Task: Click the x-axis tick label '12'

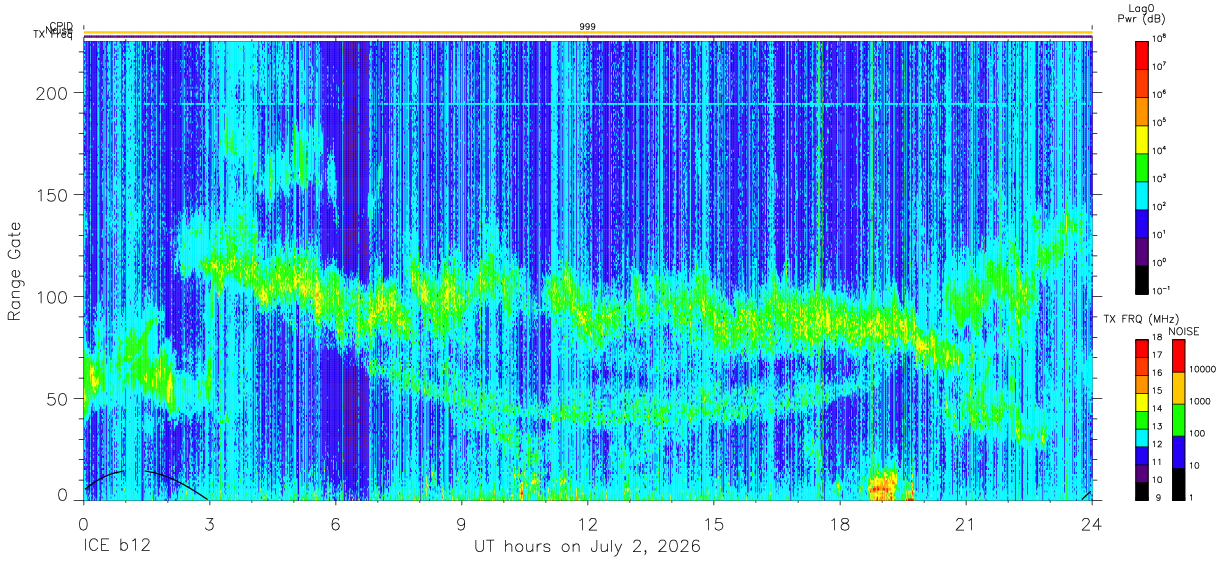Action: [587, 524]
